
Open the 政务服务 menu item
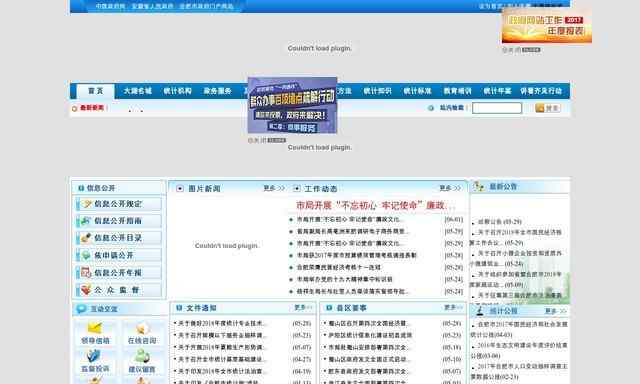(x=218, y=91)
